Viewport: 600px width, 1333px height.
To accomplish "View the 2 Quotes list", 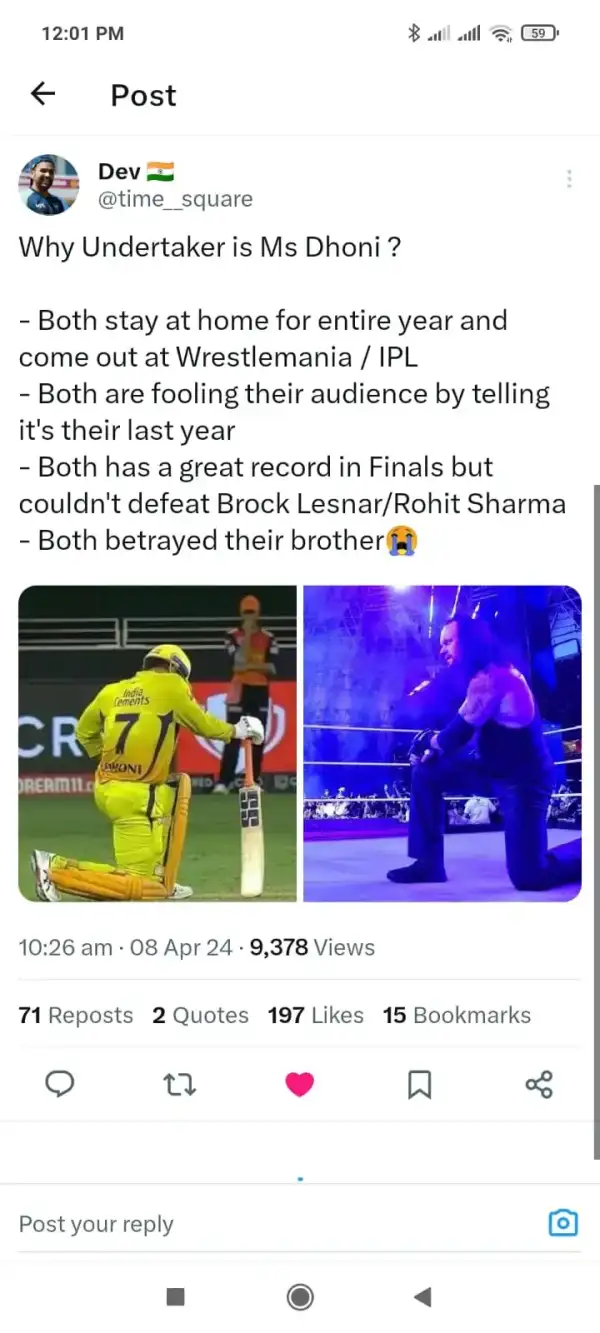I will 200,1015.
